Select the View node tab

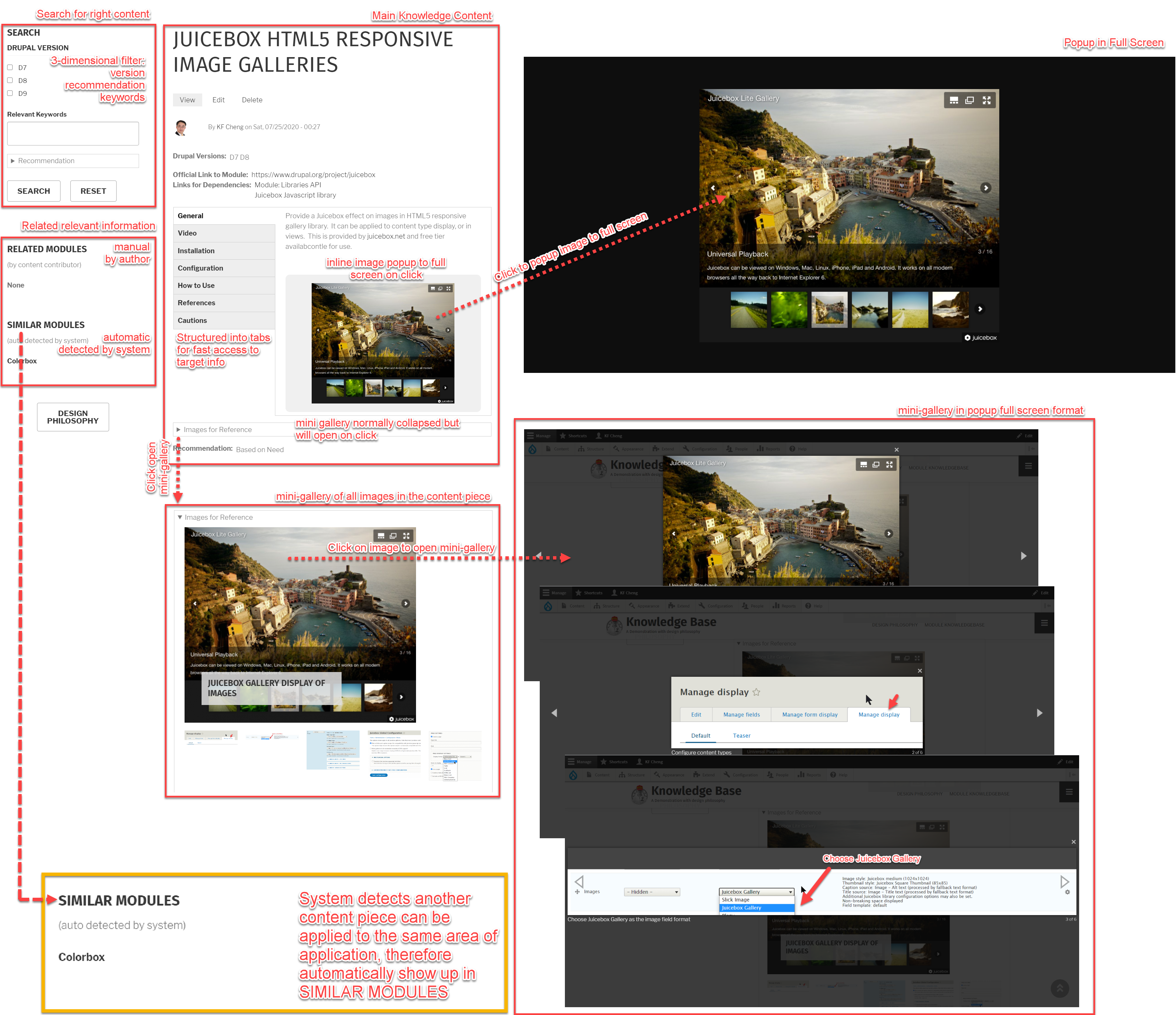click(187, 100)
